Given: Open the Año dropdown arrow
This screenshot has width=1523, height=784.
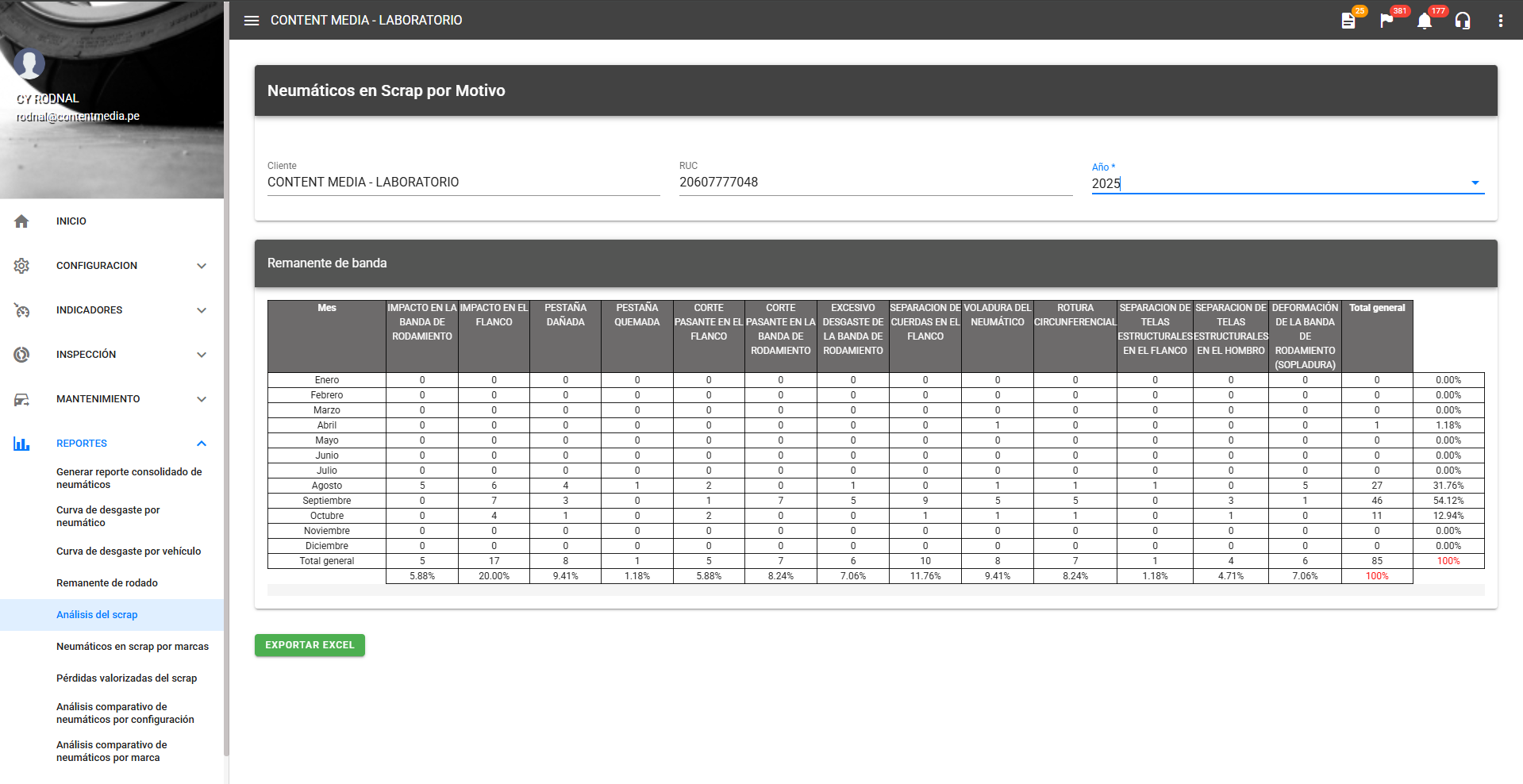Looking at the screenshot, I should [1475, 183].
